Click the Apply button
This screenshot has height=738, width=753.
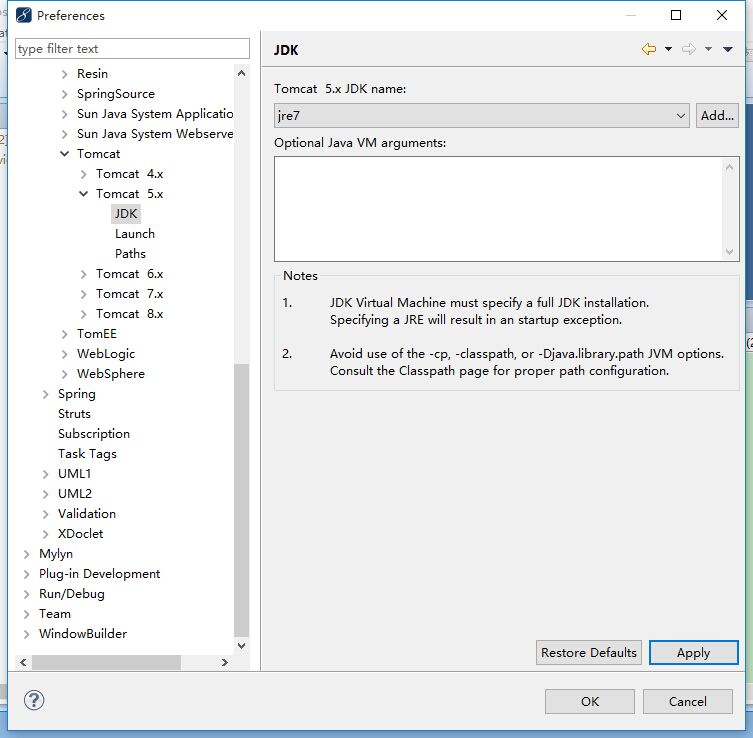pyautogui.click(x=693, y=653)
